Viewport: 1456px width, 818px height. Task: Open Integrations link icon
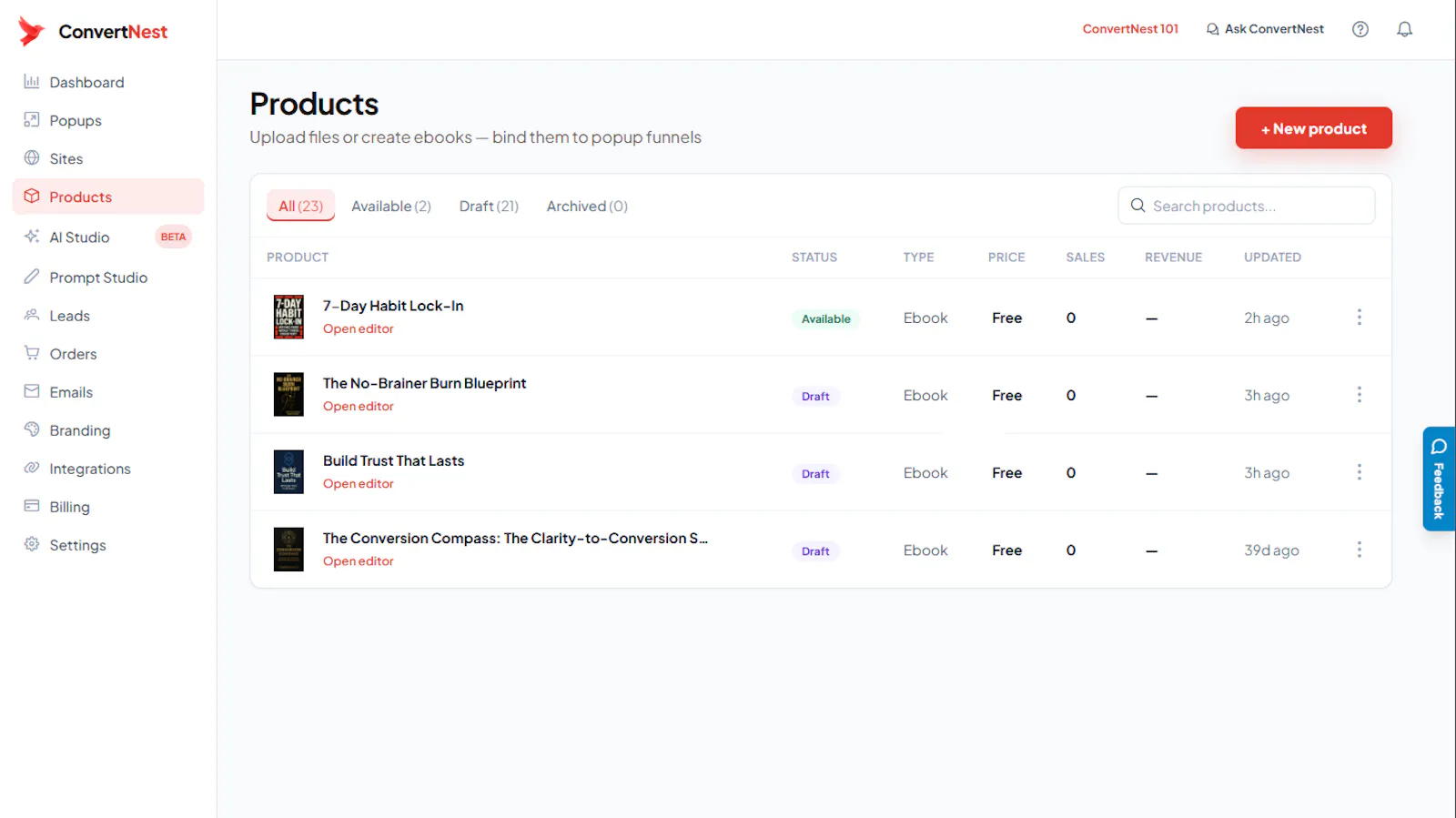tap(32, 468)
